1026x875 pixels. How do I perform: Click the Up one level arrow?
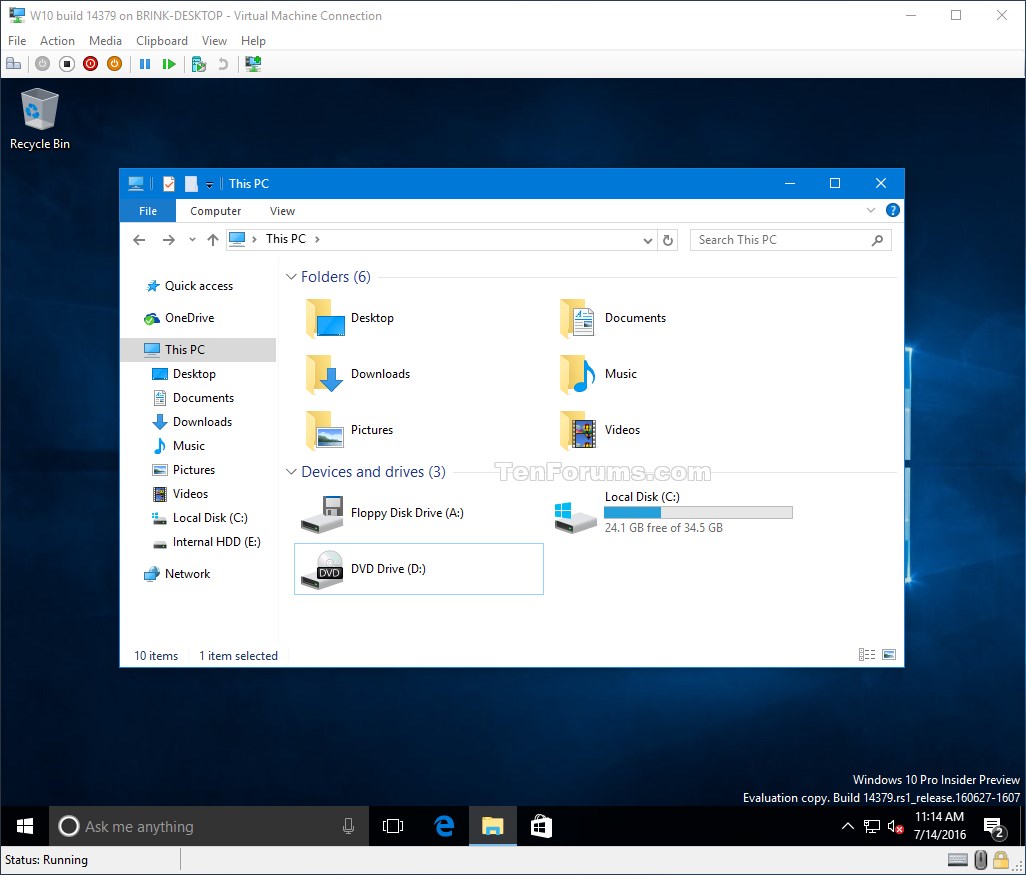tap(213, 240)
